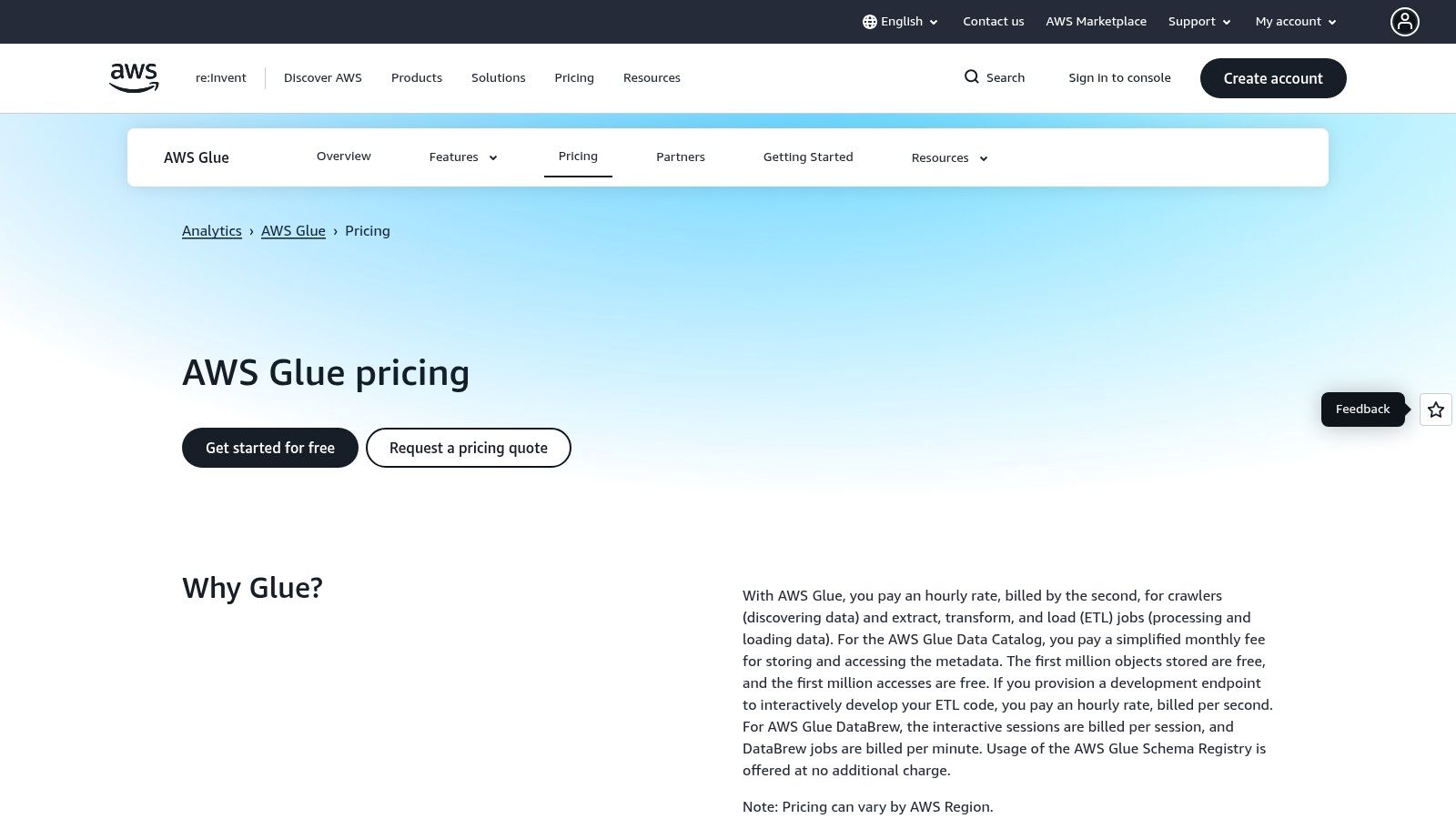Image resolution: width=1456 pixels, height=819 pixels.
Task: Click the search magnifier icon
Action: tap(972, 77)
